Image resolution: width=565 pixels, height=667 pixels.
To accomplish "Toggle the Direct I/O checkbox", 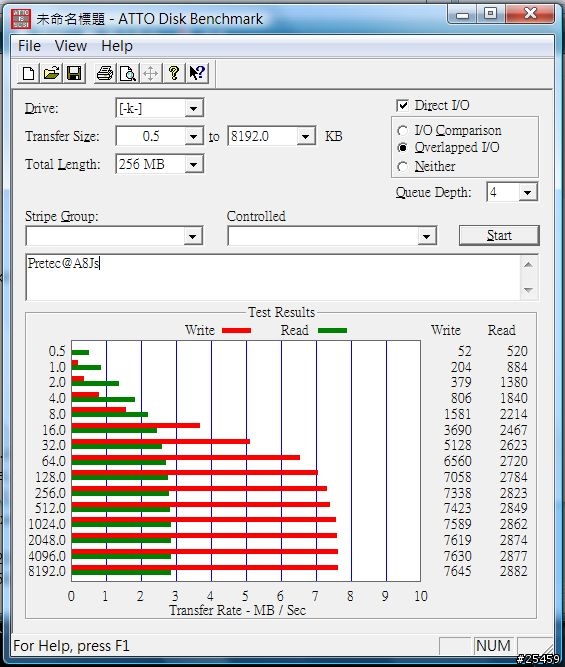I will 402,105.
